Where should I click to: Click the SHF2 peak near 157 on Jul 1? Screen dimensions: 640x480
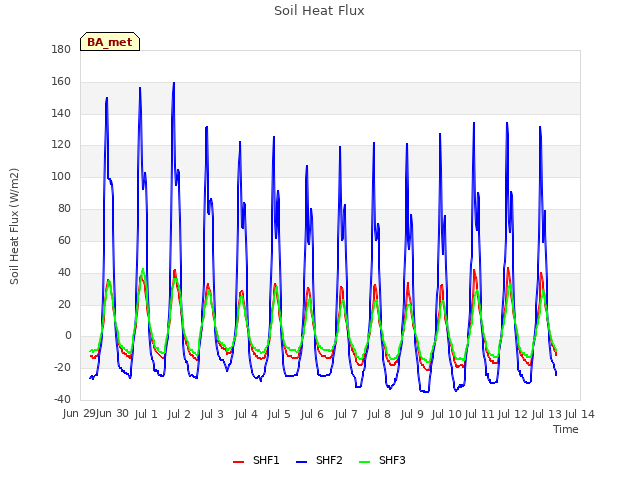point(140,87)
